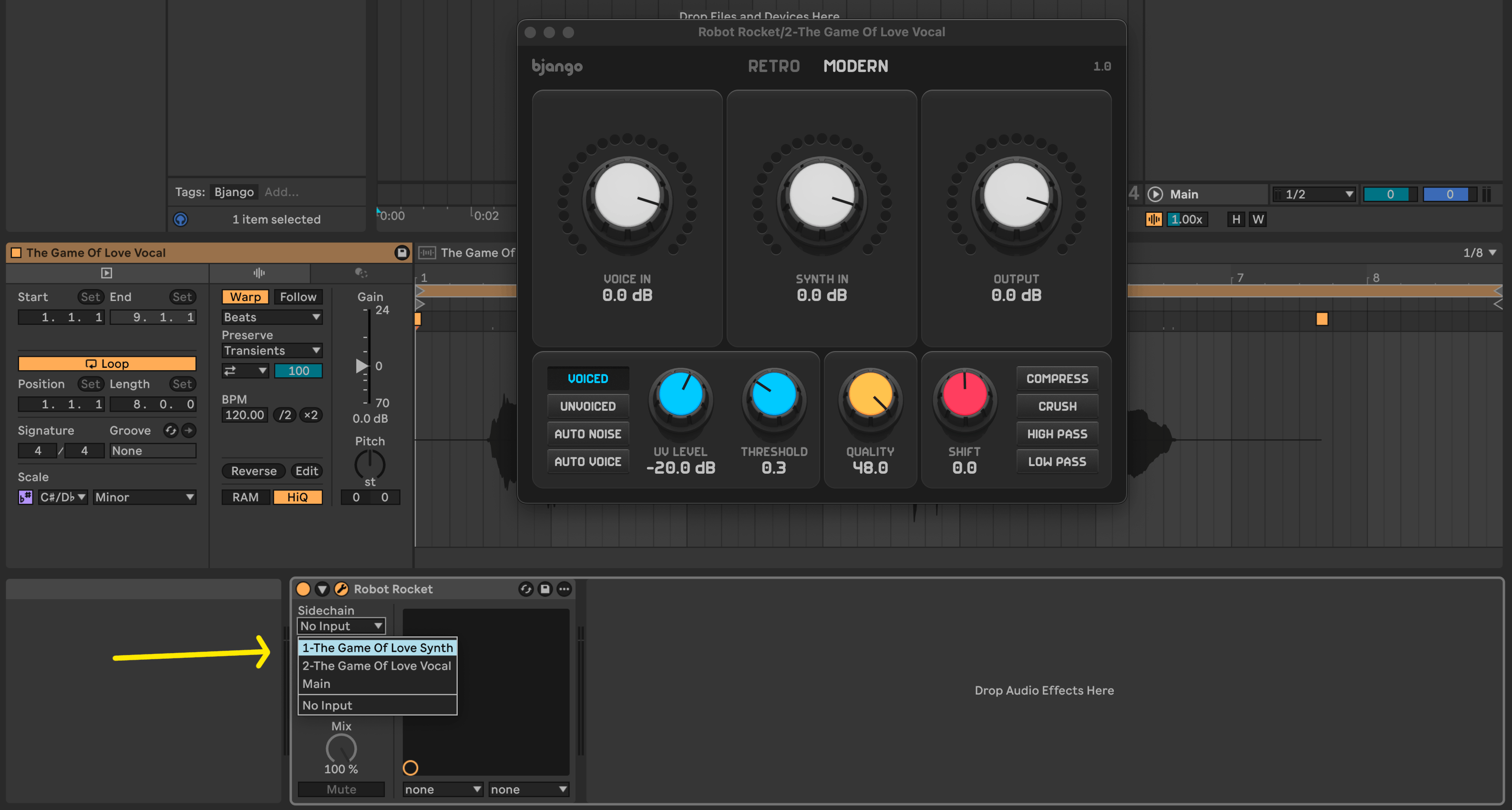
Task: Click the preview headphone icon in browser
Action: [181, 219]
